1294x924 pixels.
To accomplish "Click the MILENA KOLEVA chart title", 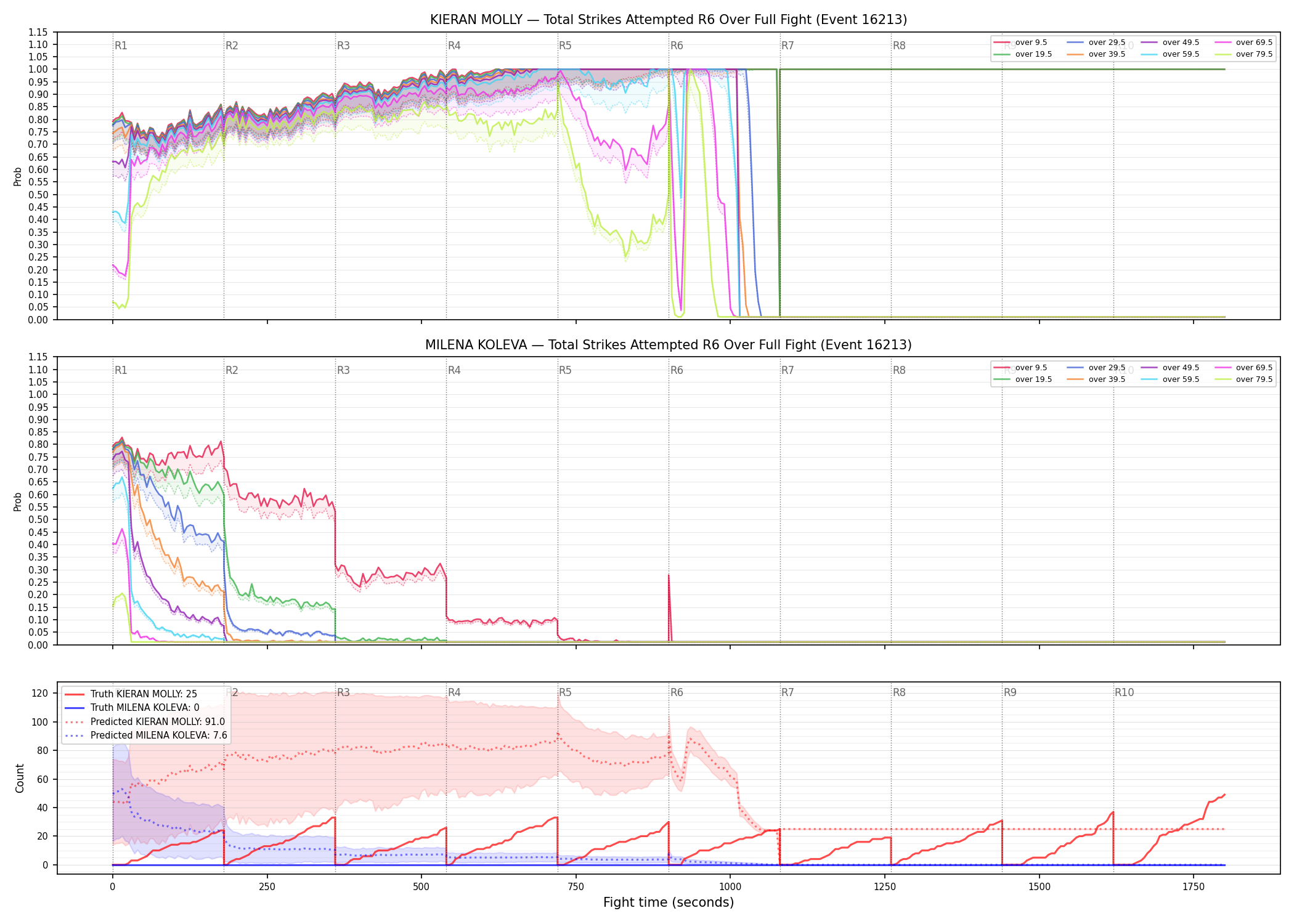I will pyautogui.click(x=669, y=345).
